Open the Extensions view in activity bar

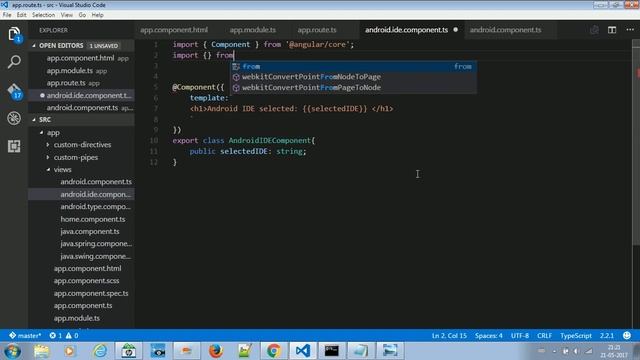coord(14,146)
